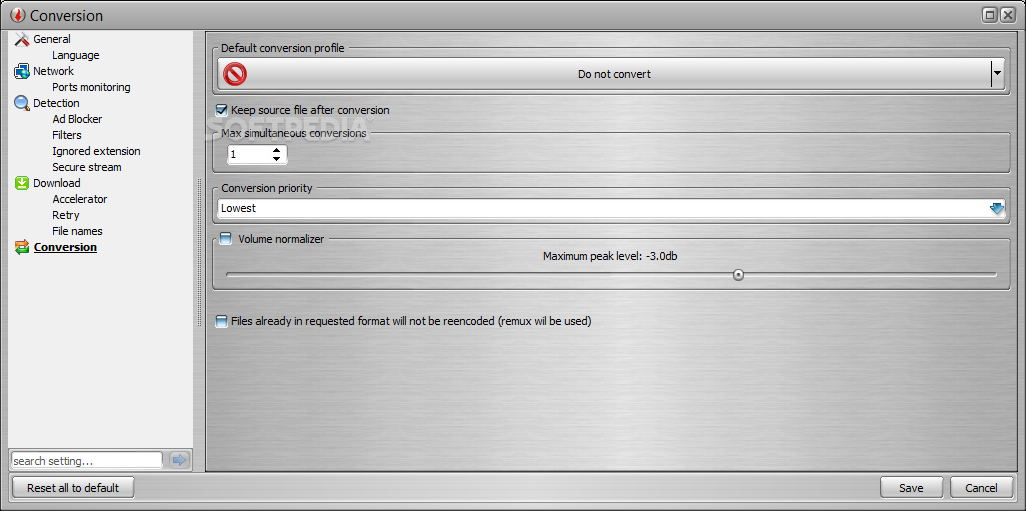Click the General tools icon

point(22,39)
